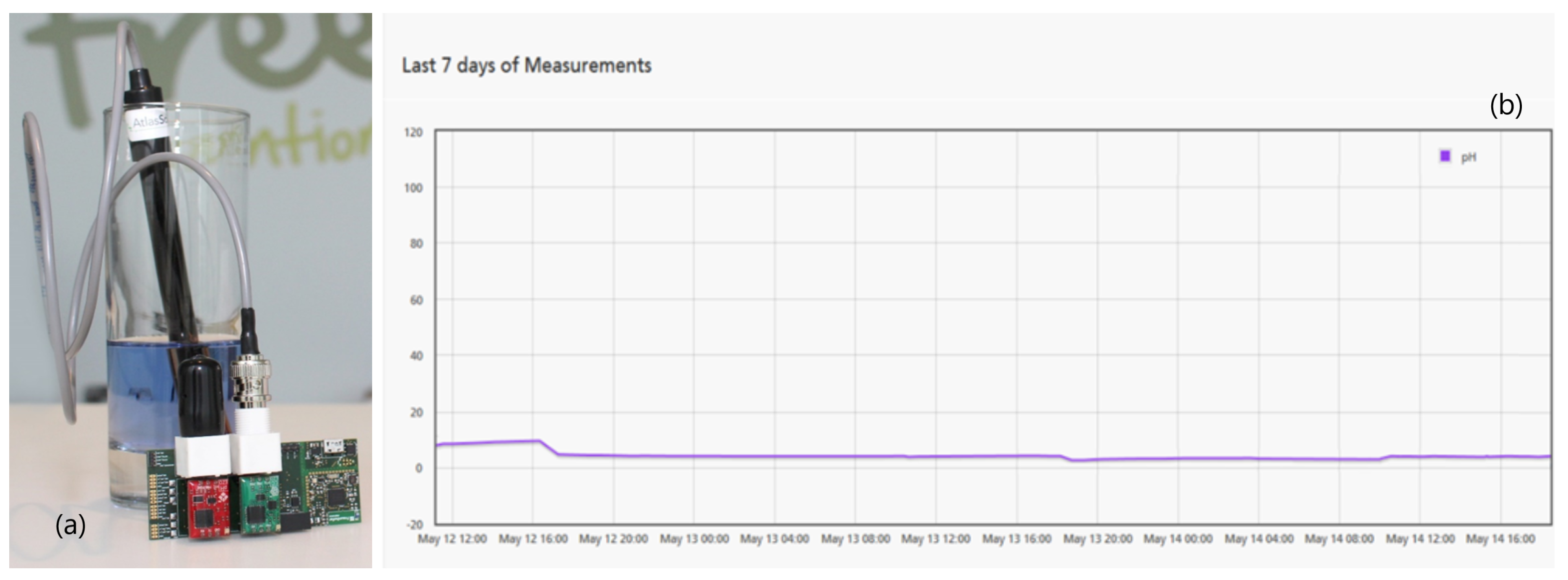The width and height of the screenshot is (1568, 580).
Task: Click the May 12 16:00 axis label
Action: (532, 539)
